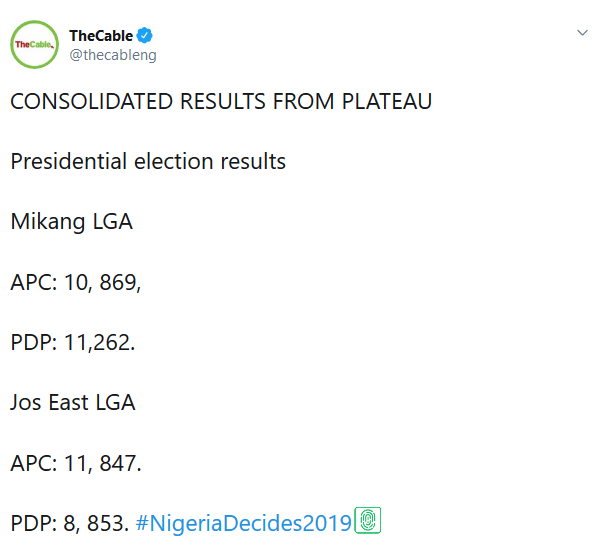Visit the @thecableng handle
The image size is (600, 549).
point(112,55)
